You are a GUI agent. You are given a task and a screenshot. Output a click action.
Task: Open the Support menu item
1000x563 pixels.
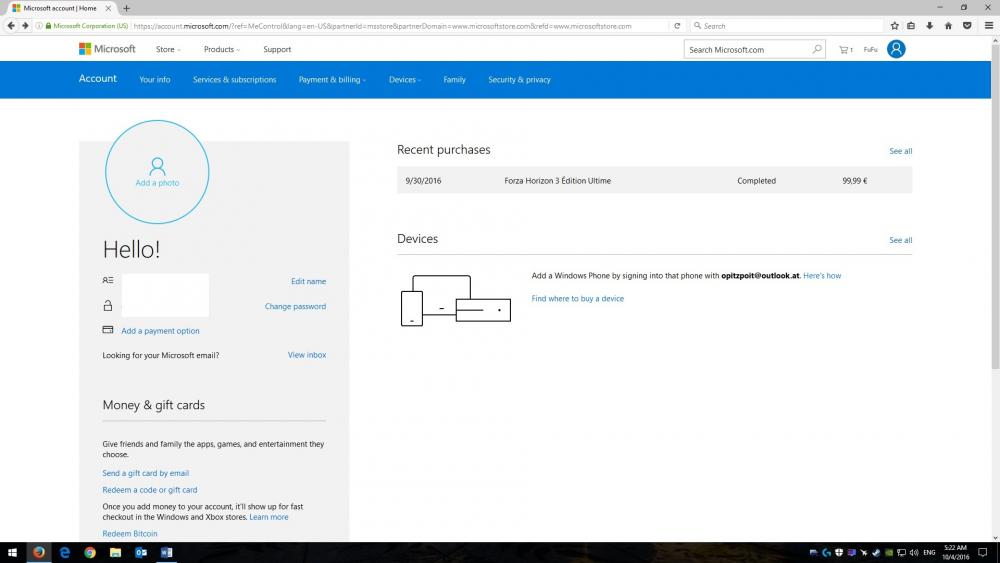click(x=277, y=49)
